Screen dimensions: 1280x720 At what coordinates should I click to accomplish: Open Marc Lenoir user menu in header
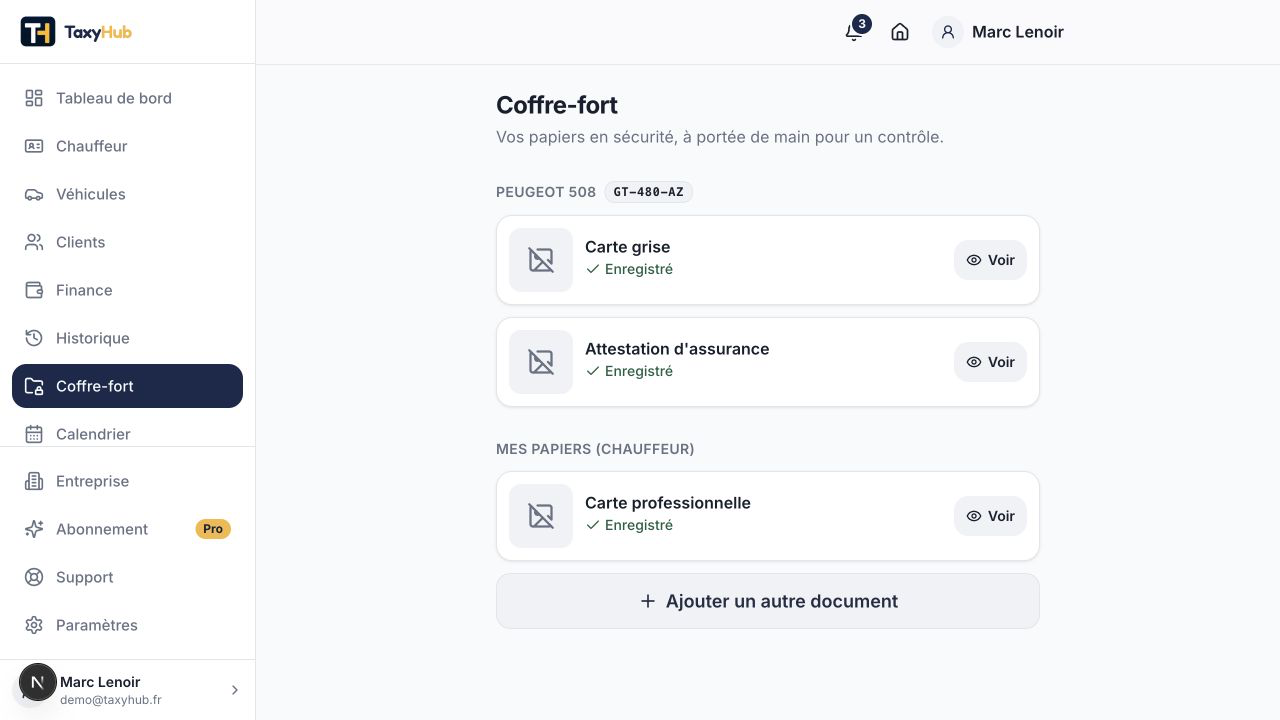998,32
